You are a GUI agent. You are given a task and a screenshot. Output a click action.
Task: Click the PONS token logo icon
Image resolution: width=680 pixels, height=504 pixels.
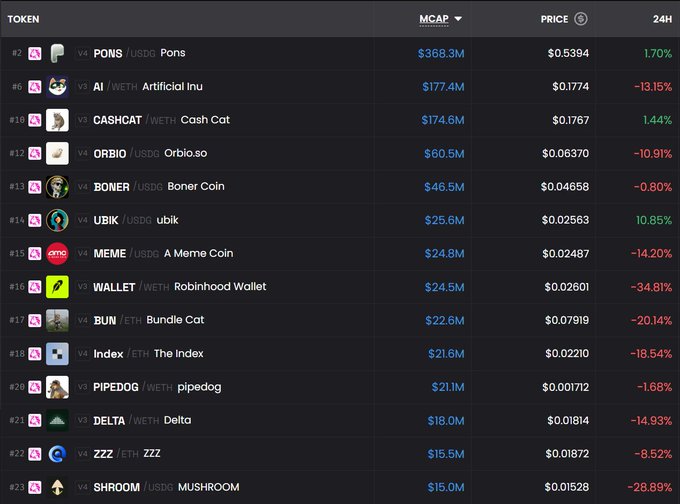(57, 53)
